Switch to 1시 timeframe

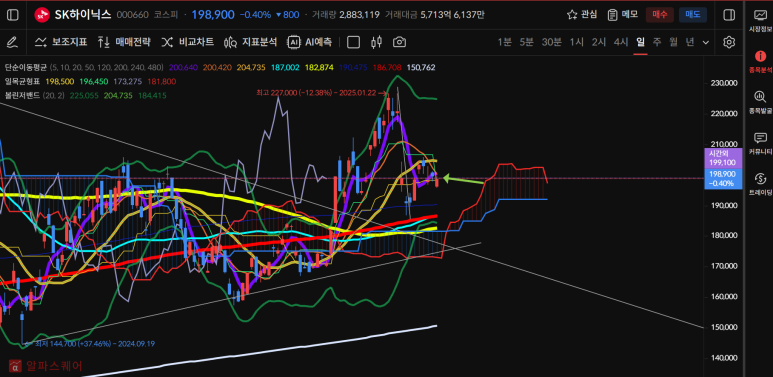(577, 42)
